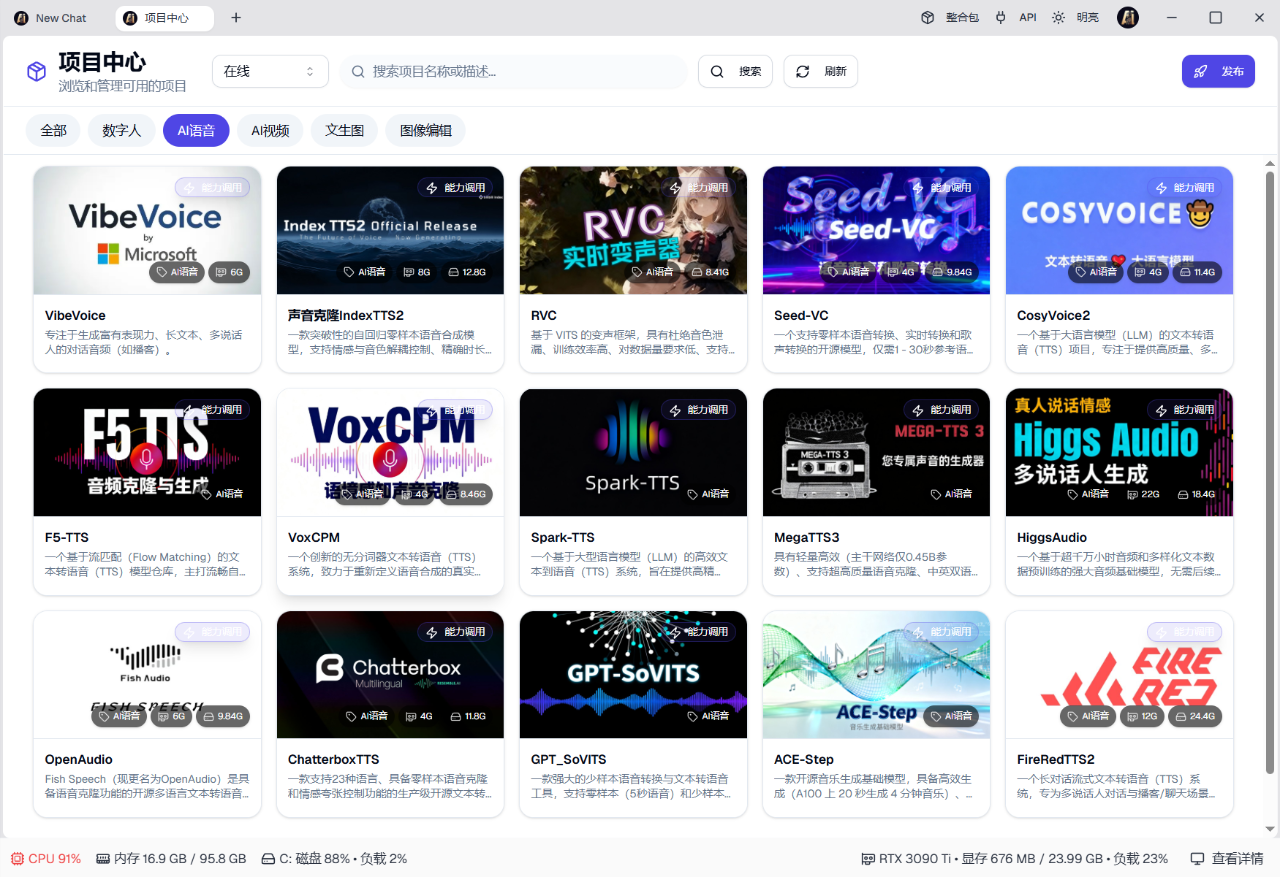
Task: Toggle the 明亮 light theme switch
Action: (x=1077, y=18)
